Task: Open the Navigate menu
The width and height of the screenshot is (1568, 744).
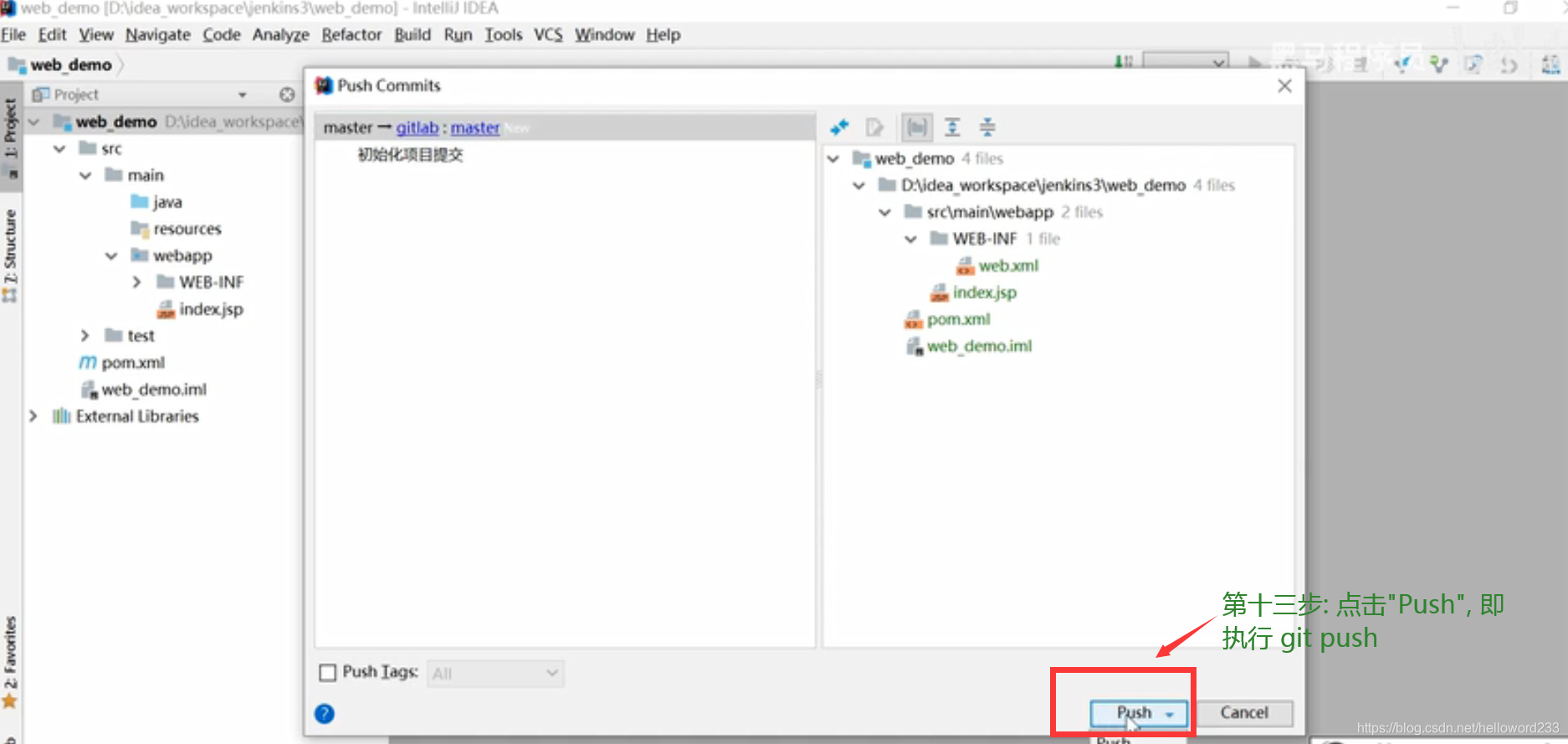Action: point(158,34)
